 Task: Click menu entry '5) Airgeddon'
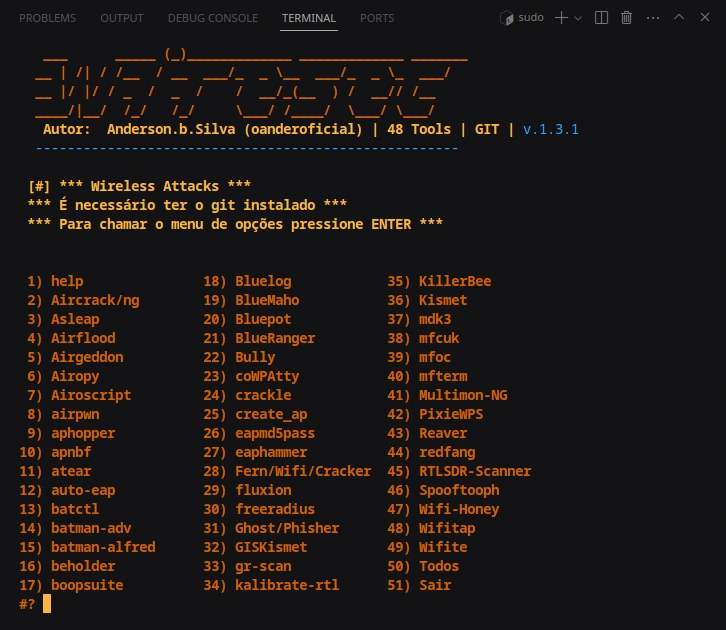click(75, 357)
